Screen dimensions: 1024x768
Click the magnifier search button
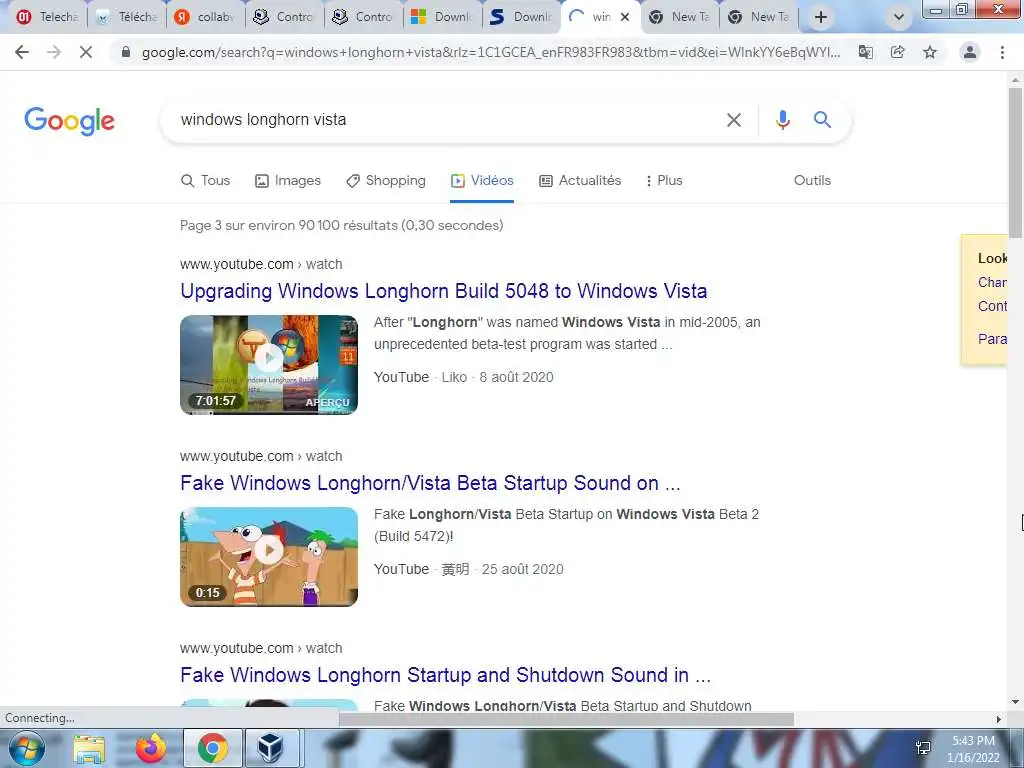point(822,120)
